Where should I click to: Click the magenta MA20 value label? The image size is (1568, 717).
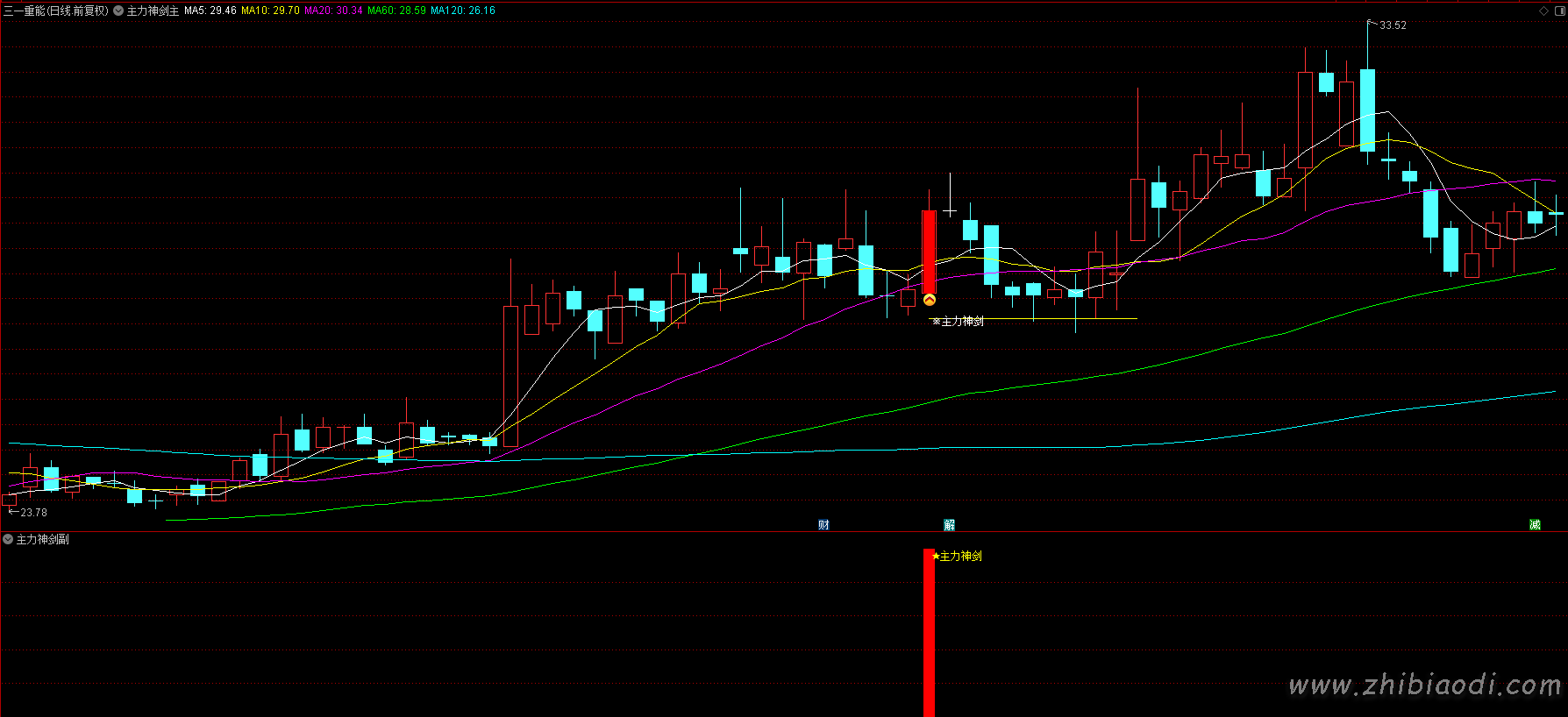pos(333,11)
